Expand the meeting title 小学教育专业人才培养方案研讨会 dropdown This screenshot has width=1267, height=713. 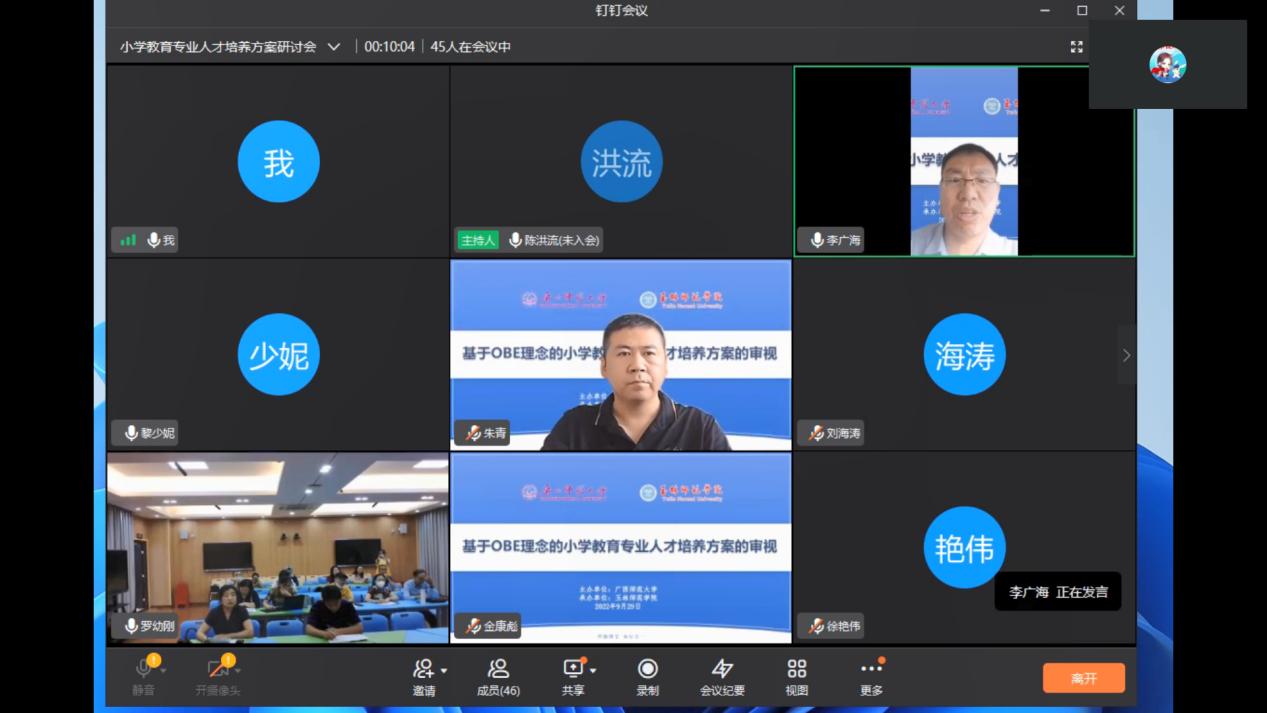point(334,47)
